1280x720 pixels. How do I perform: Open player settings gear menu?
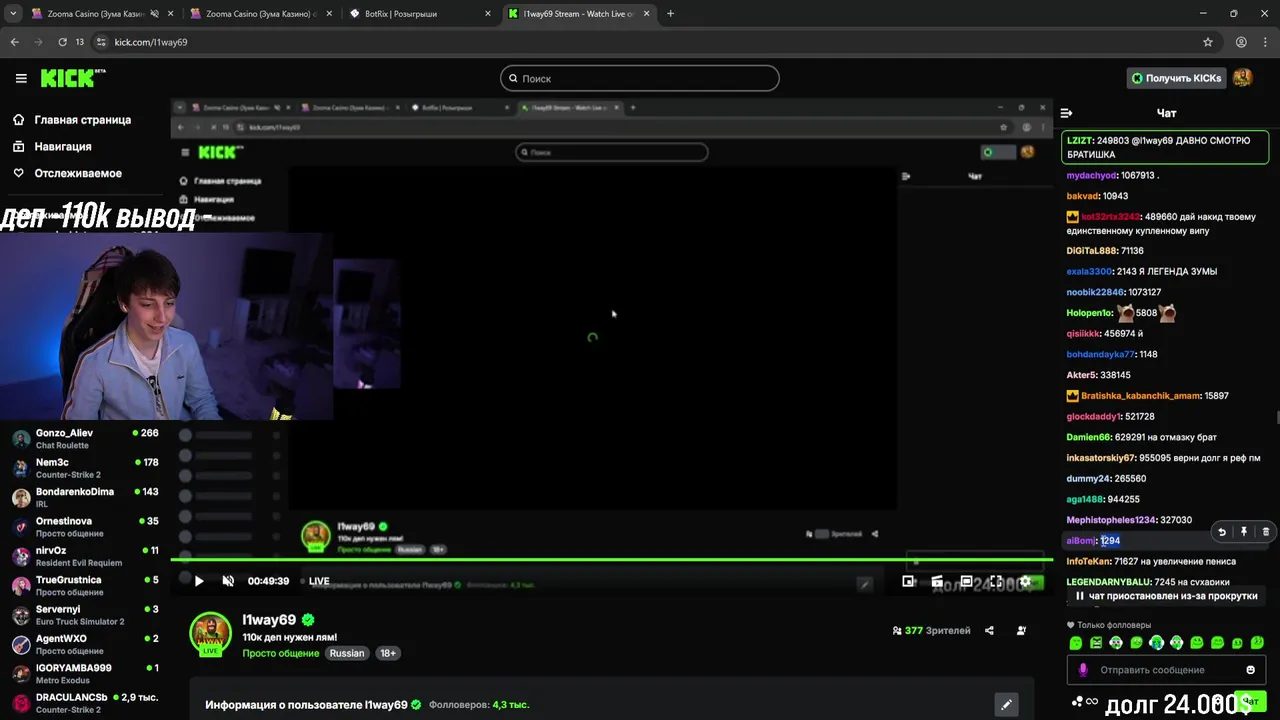[1025, 581]
